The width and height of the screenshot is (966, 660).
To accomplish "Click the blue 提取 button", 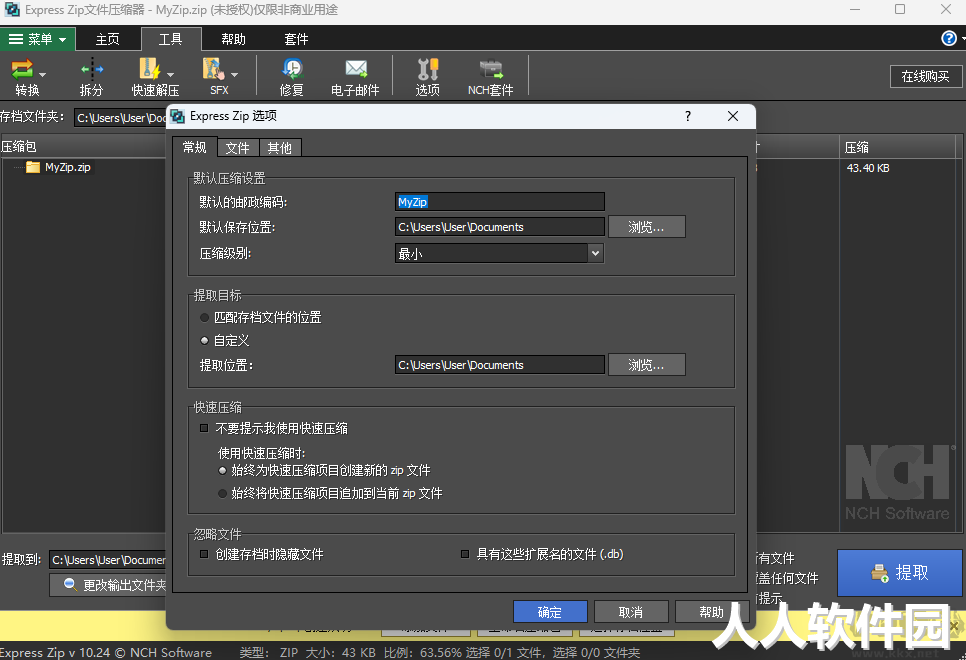I will pos(899,572).
